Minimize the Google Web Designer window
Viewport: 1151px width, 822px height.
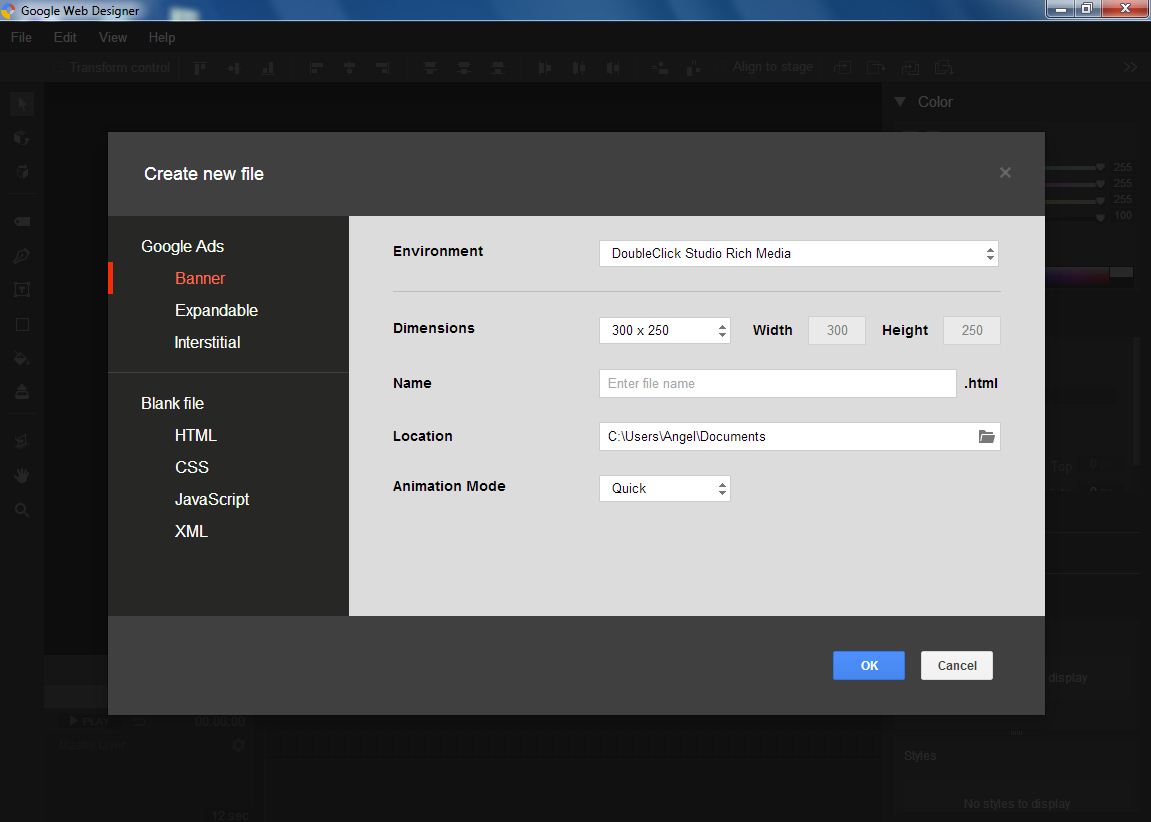pyautogui.click(x=1061, y=9)
